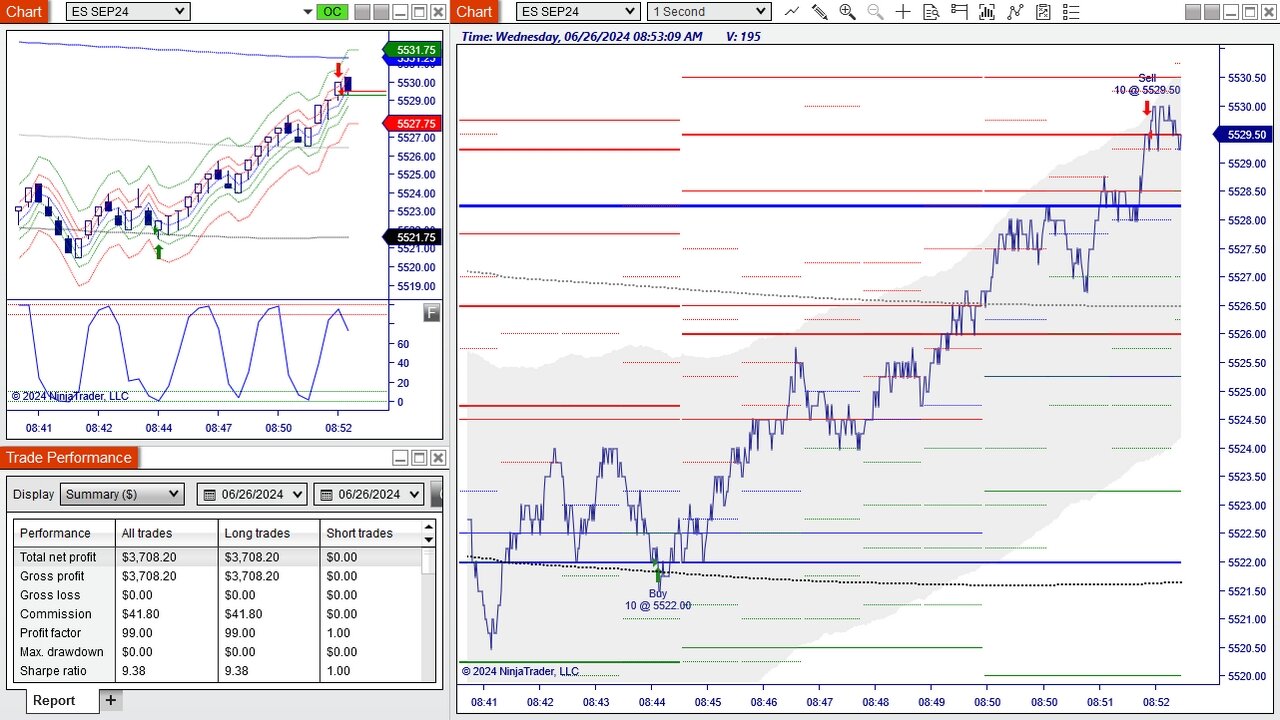Select the Max. drawdown row label
The height and width of the screenshot is (720, 1280).
[62, 652]
